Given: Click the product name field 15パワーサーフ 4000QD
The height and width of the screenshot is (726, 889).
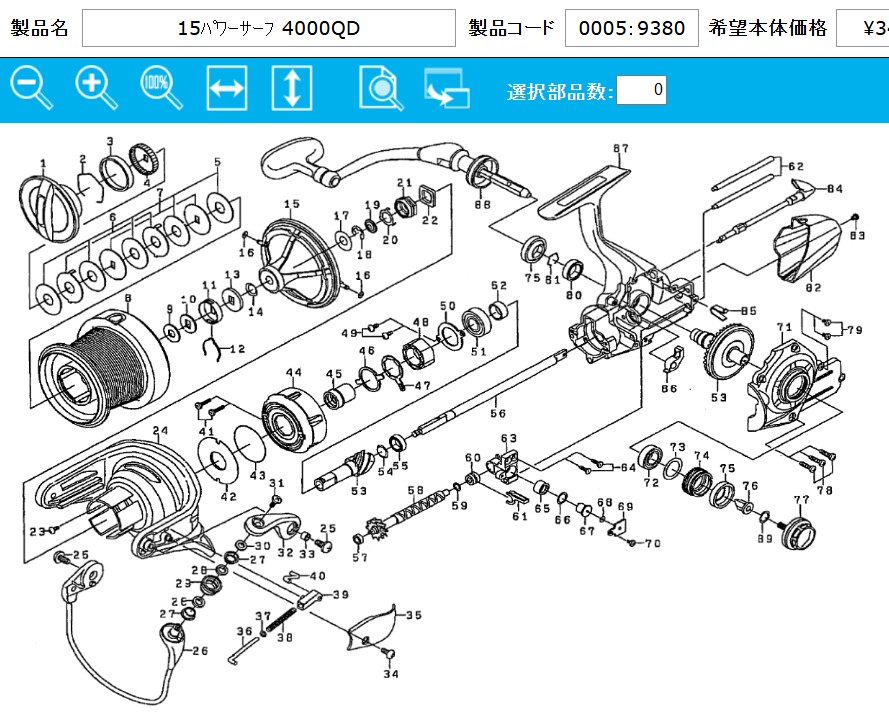Looking at the screenshot, I should point(269,28).
